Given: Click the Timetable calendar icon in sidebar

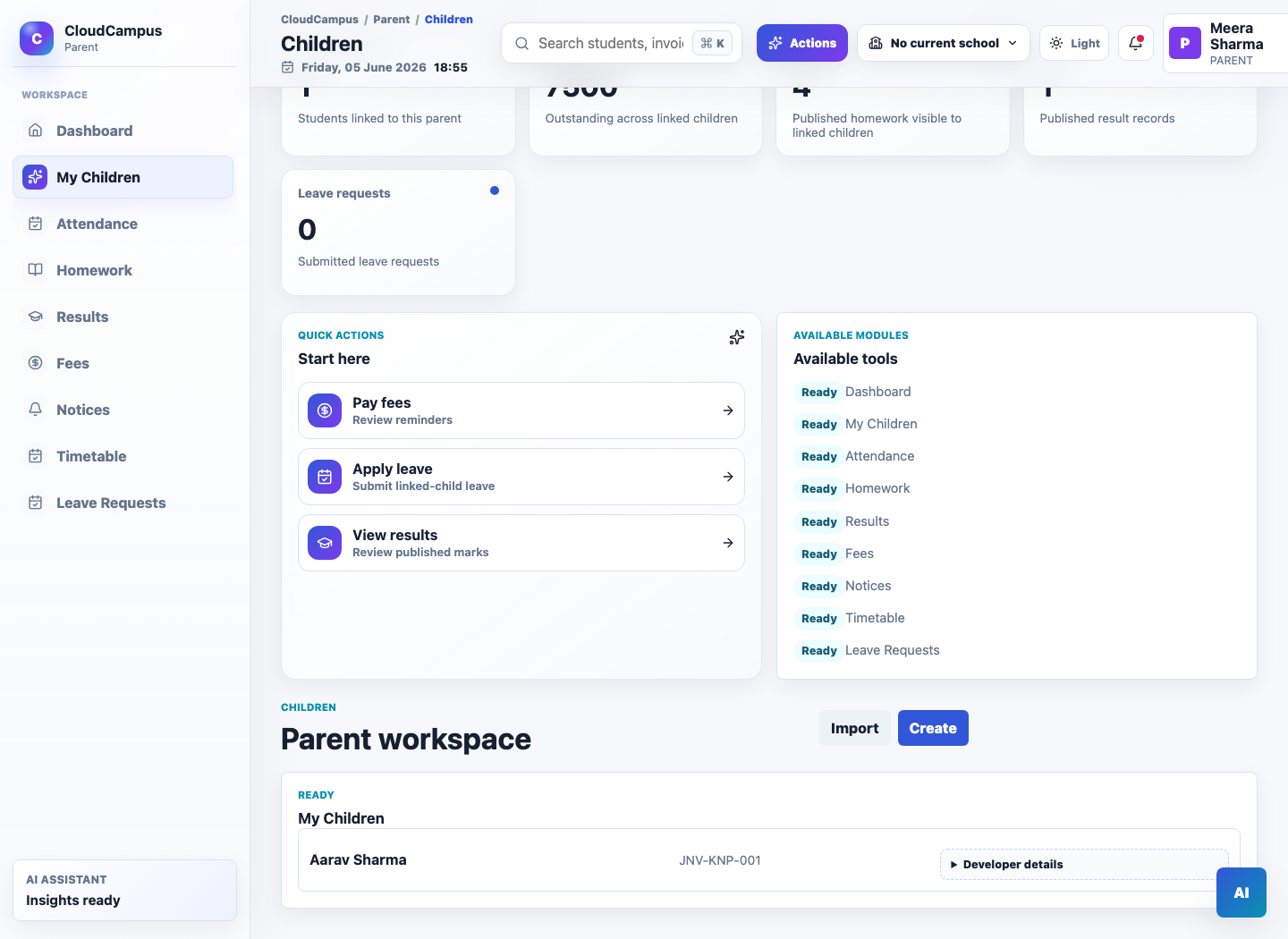Looking at the screenshot, I should tap(36, 456).
